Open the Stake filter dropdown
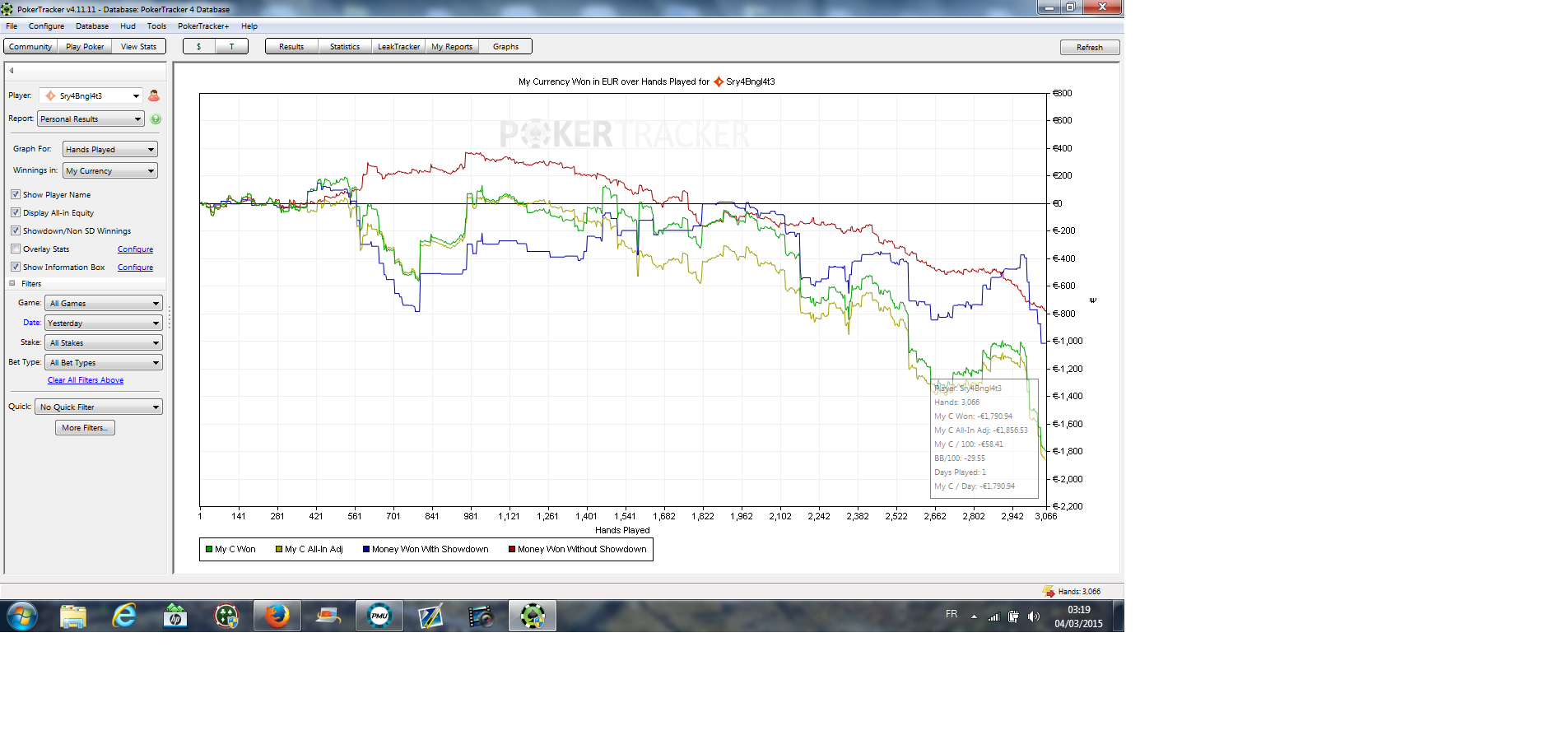 [x=104, y=343]
